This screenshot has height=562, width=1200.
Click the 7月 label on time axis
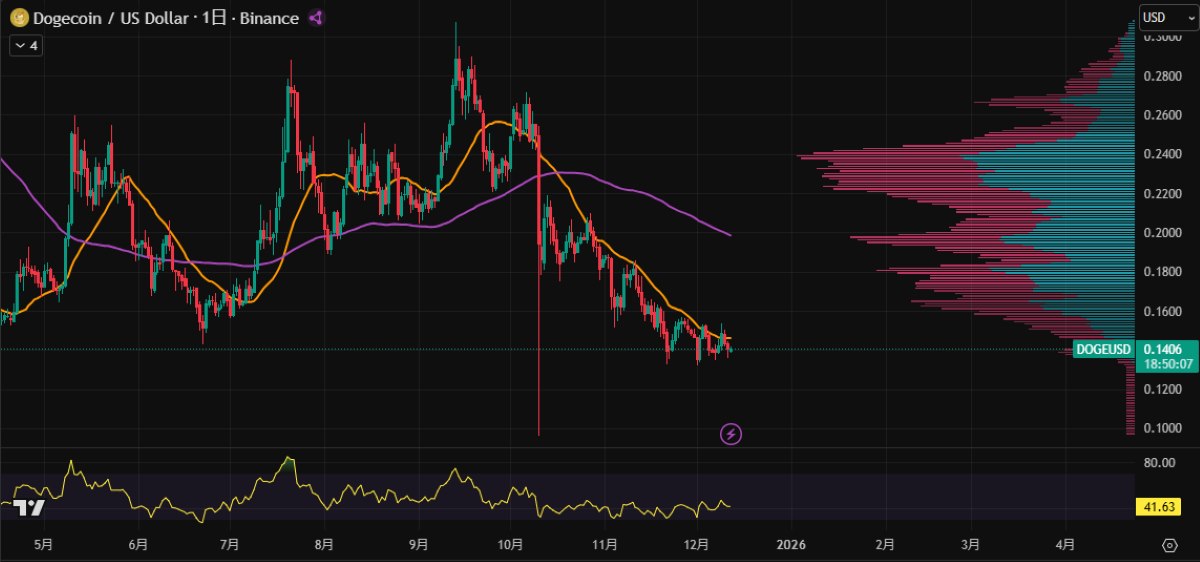(x=229, y=545)
